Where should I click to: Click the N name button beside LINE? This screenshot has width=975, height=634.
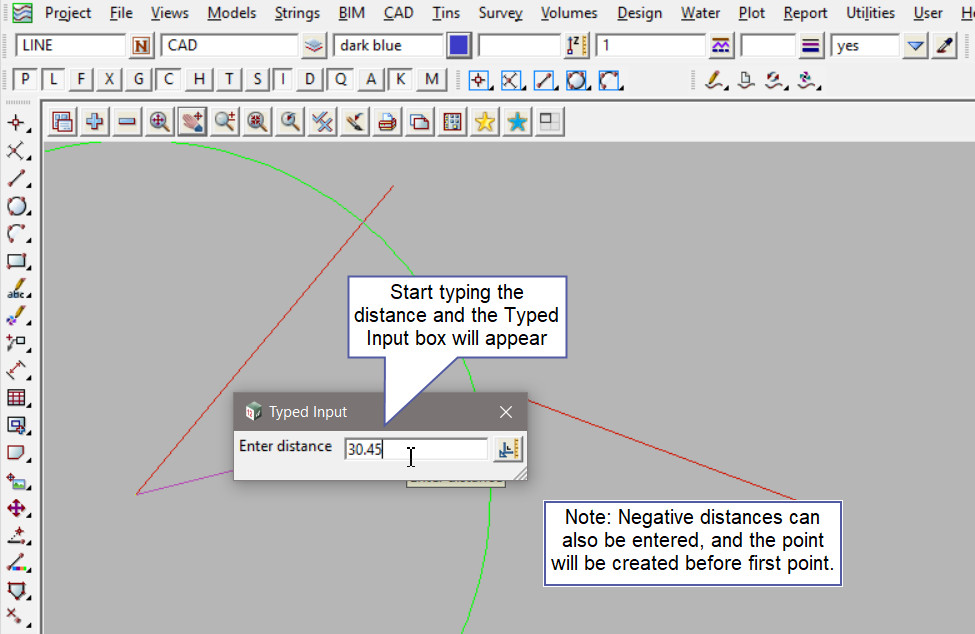point(142,46)
